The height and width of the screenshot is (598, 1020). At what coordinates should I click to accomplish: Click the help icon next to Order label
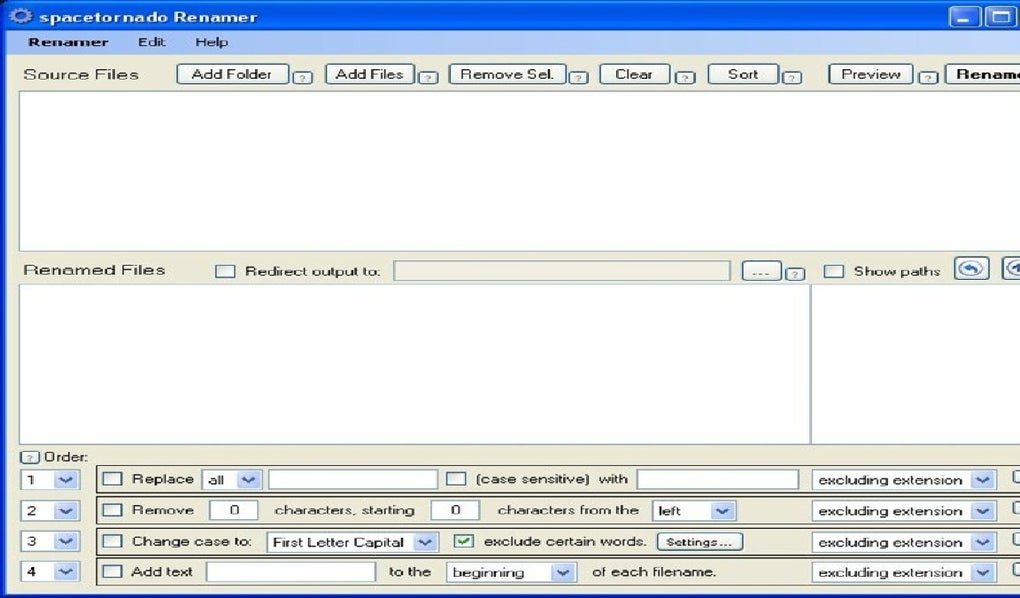tap(30, 457)
